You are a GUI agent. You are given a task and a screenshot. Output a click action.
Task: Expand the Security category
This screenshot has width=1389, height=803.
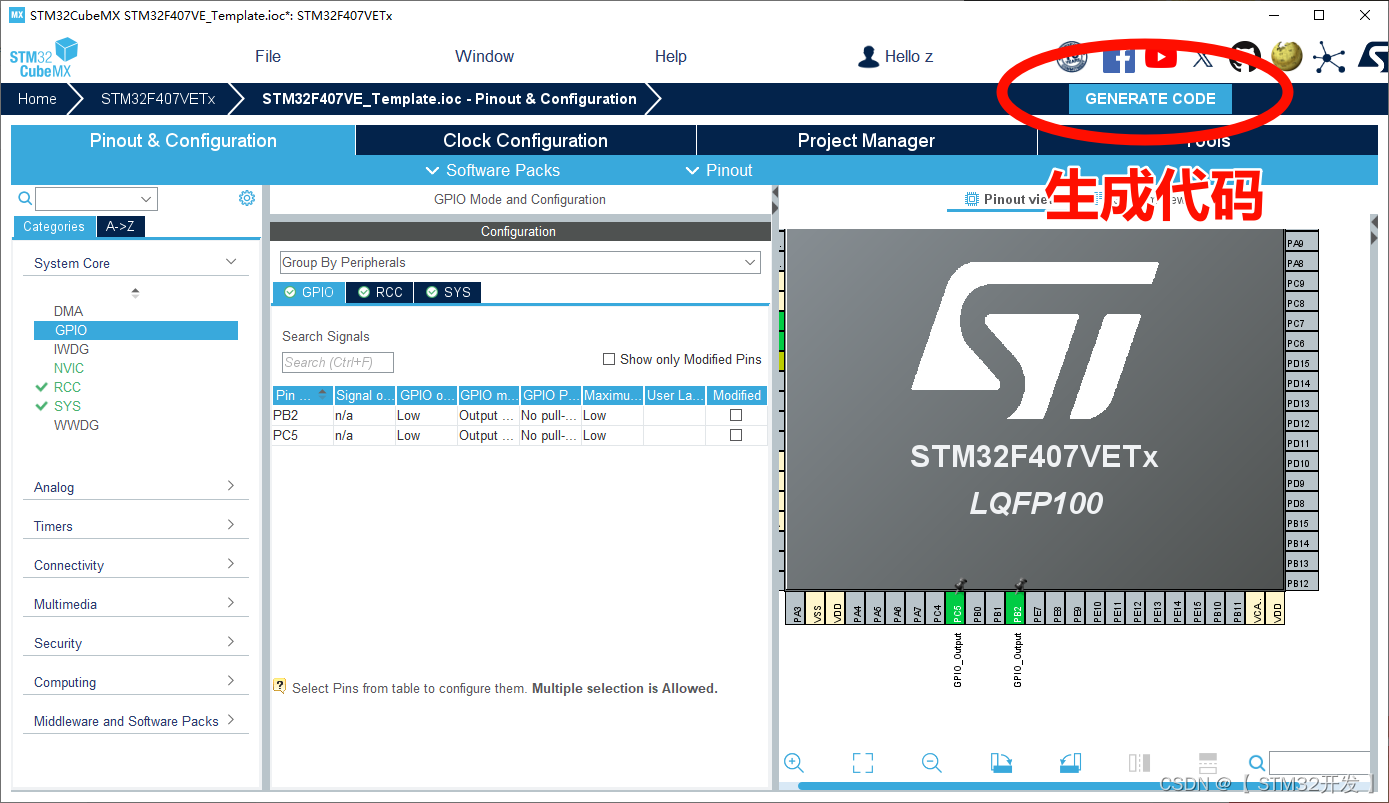point(136,643)
